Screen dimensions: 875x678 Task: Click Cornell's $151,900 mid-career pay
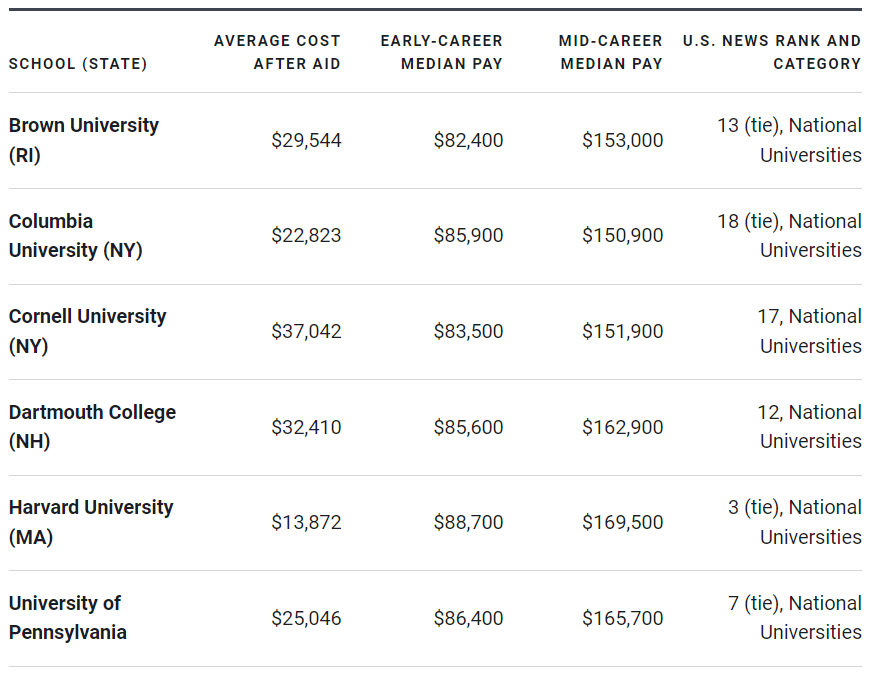pos(622,332)
